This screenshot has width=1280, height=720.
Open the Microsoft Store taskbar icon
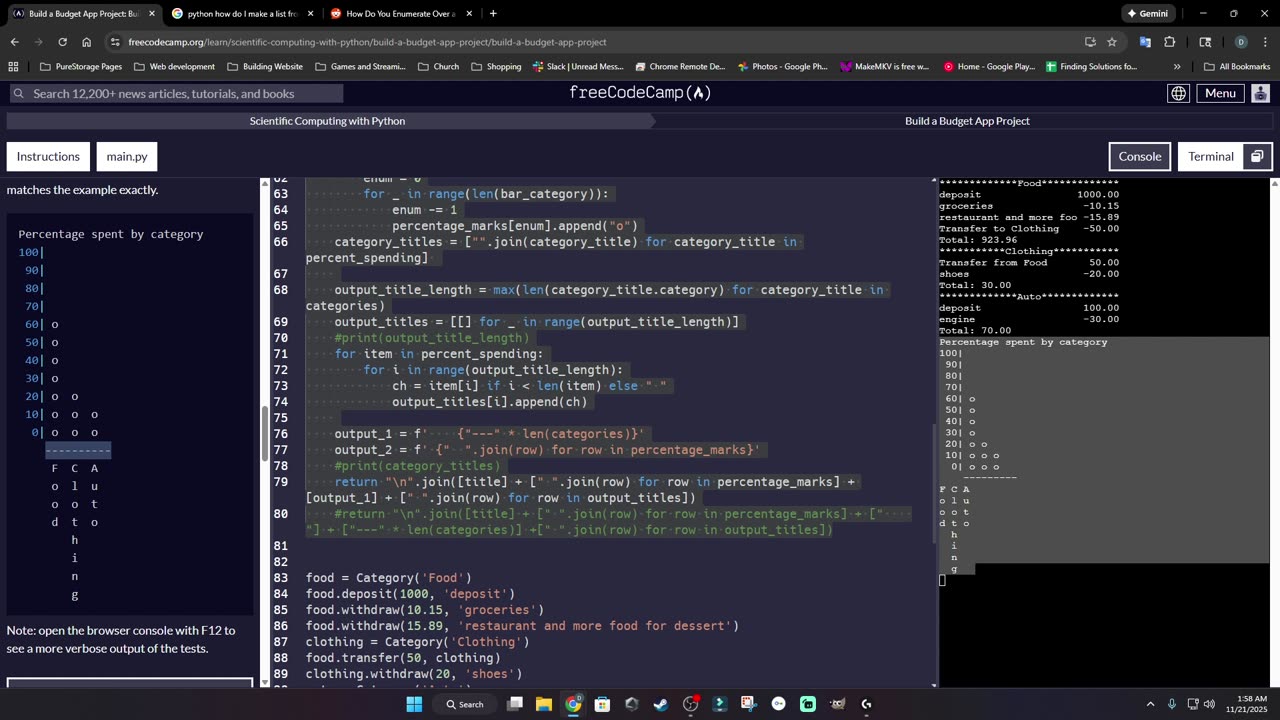(x=602, y=704)
